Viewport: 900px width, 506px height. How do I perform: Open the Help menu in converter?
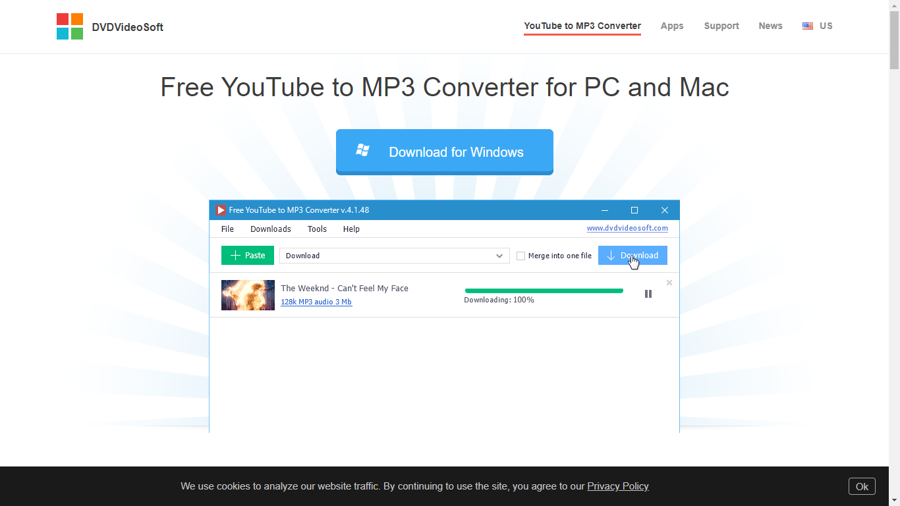point(351,229)
